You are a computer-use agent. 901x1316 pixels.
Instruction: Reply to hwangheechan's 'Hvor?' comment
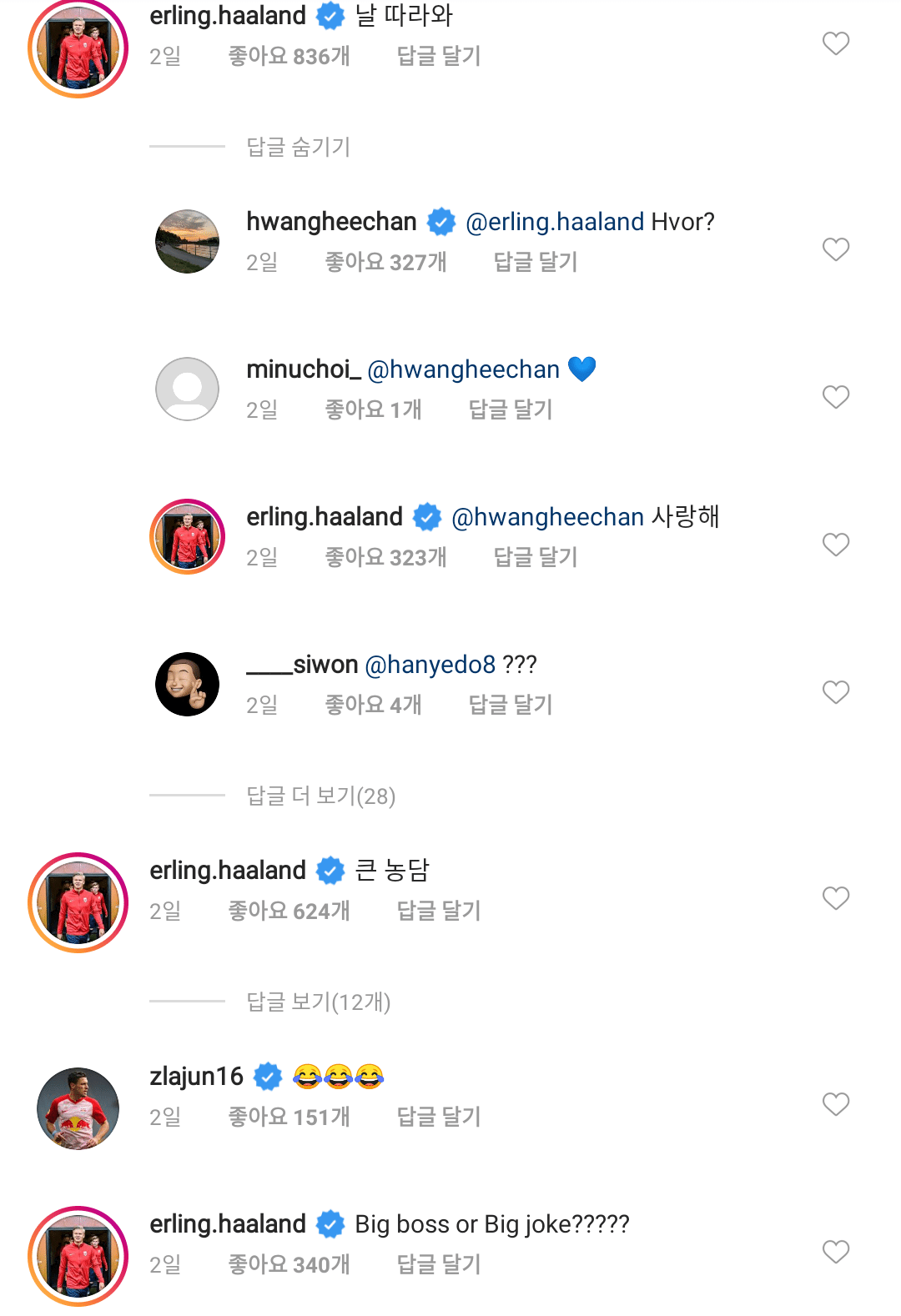click(536, 263)
